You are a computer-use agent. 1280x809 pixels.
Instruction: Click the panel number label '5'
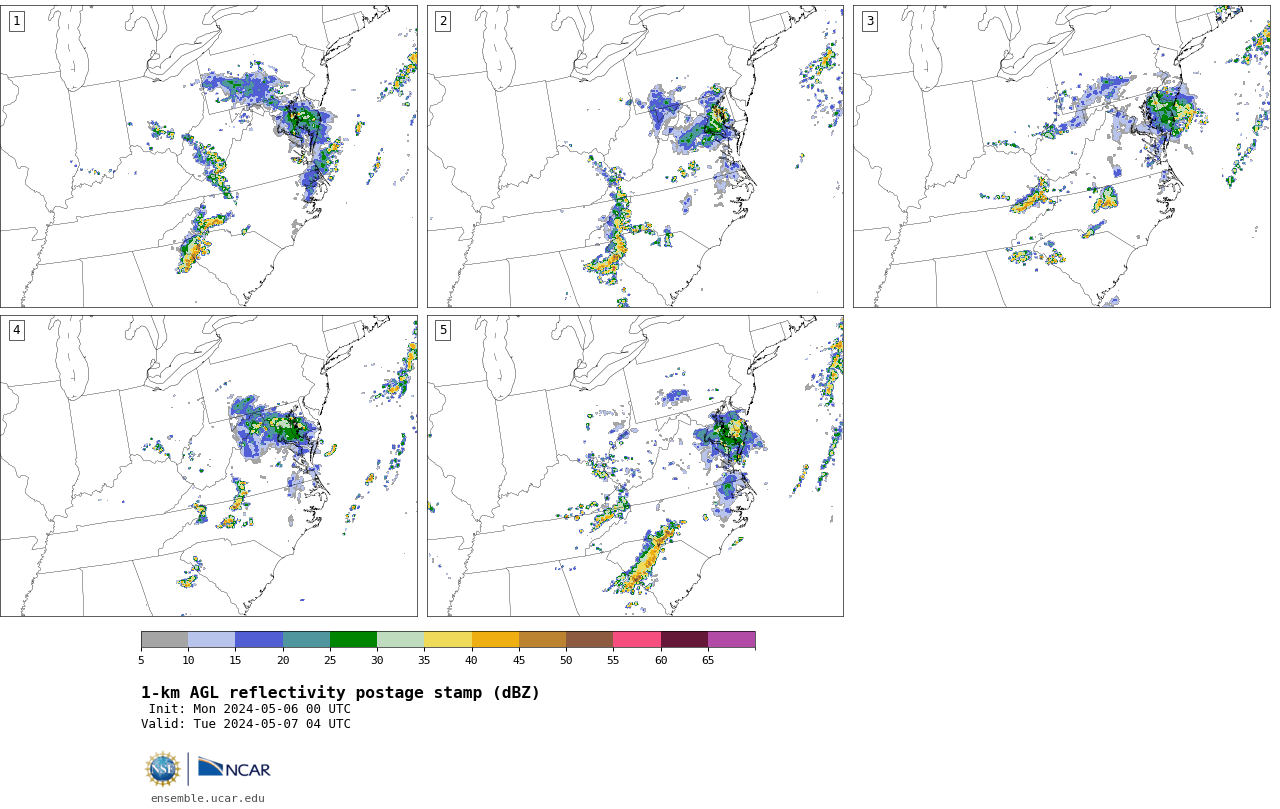(x=443, y=330)
